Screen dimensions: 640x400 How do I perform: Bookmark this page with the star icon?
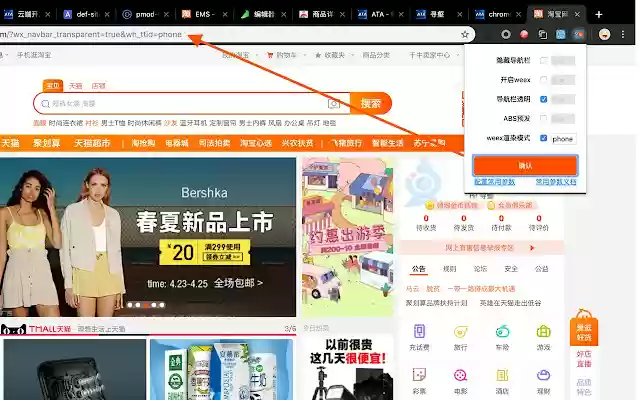tap(464, 35)
